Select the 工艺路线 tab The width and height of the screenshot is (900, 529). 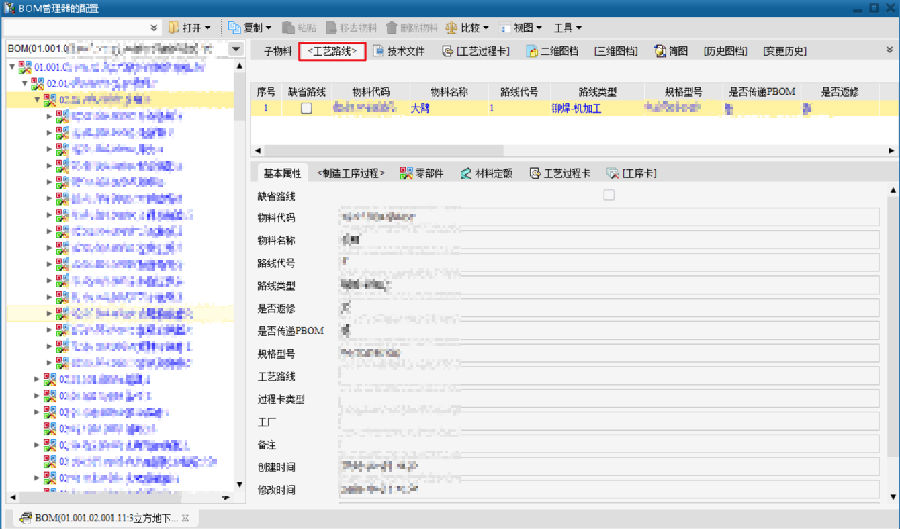(333, 50)
